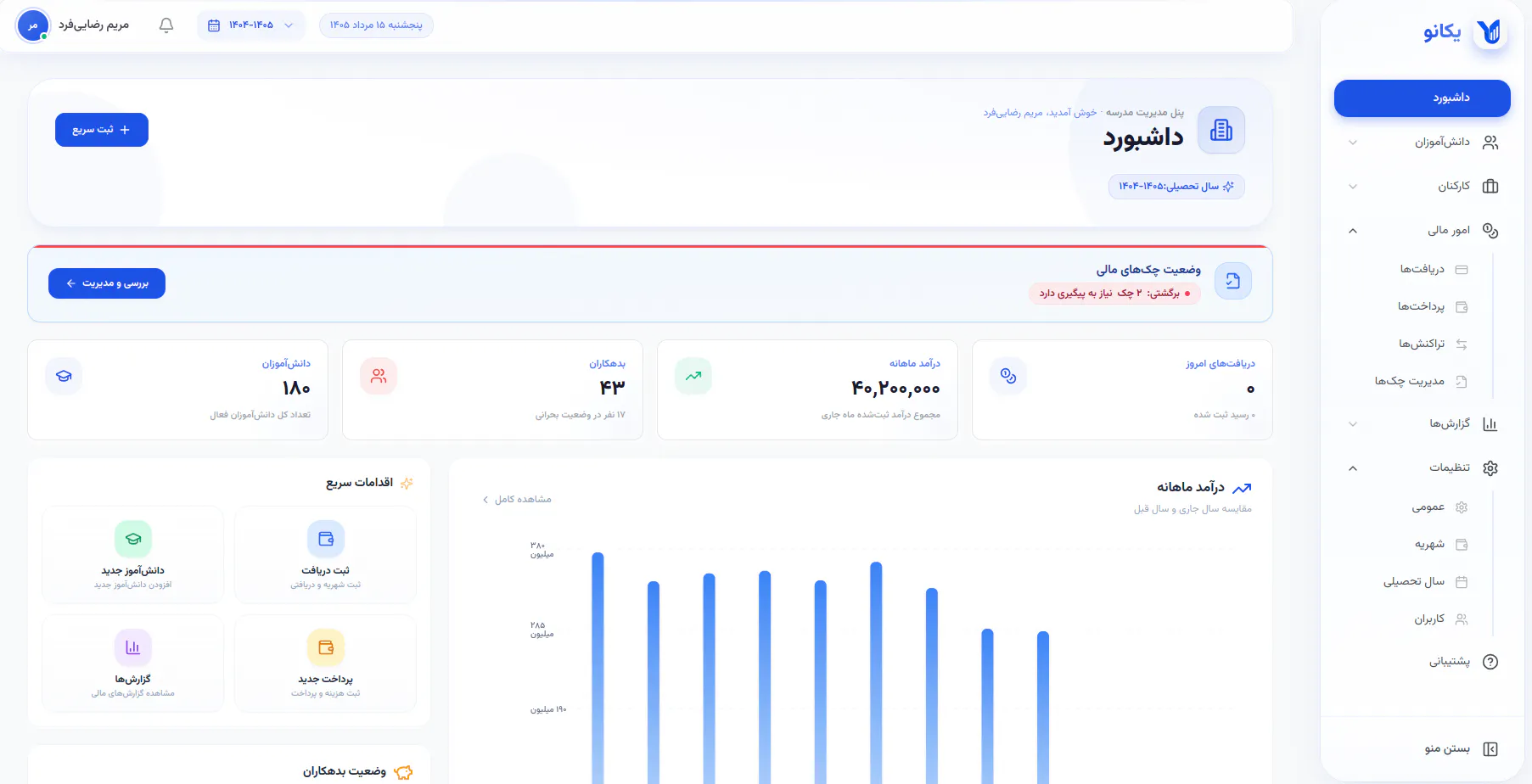
Task: Click the close-menu panel icon
Action: (x=1490, y=749)
